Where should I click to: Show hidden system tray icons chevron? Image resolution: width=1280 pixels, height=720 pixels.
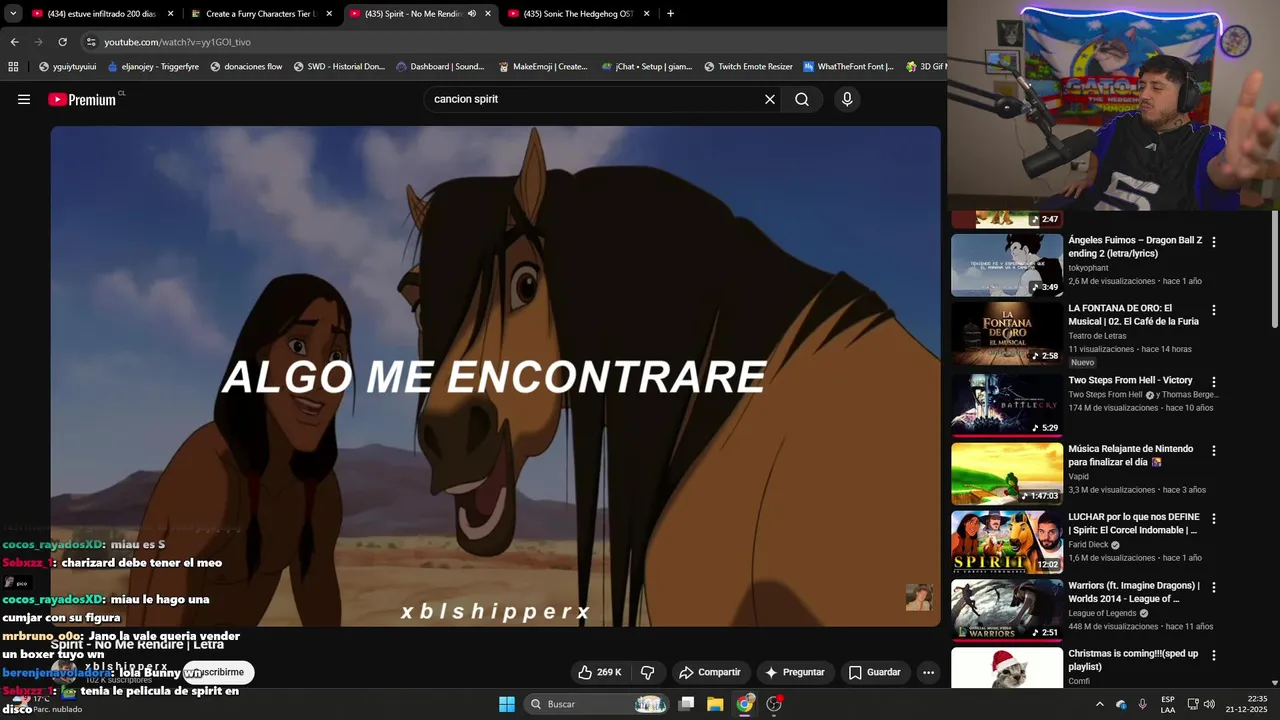(x=1100, y=704)
